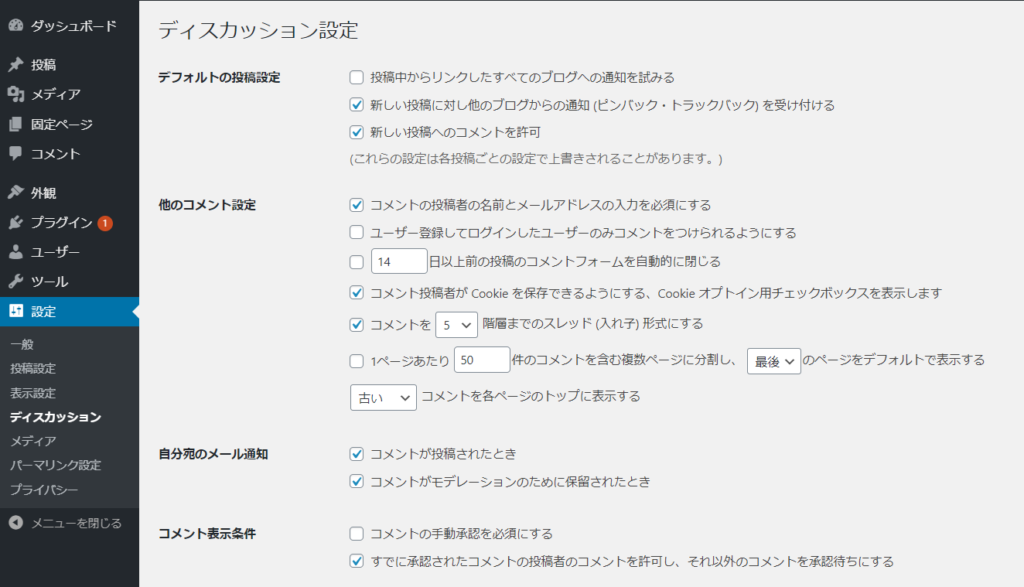Open the thread depth dropdown showing 5
The height and width of the screenshot is (587, 1024).
(456, 324)
